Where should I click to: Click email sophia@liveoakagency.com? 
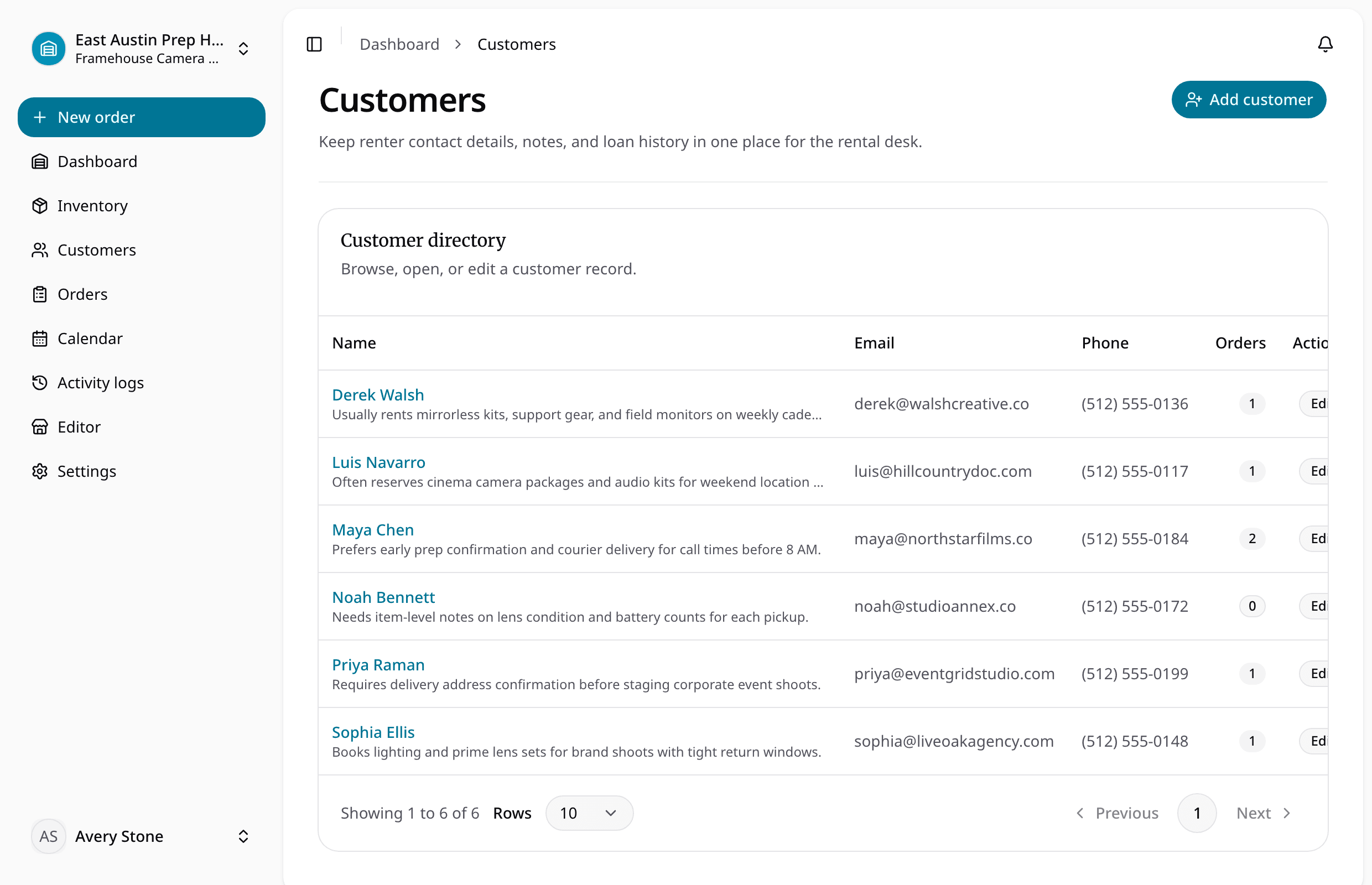(954, 741)
